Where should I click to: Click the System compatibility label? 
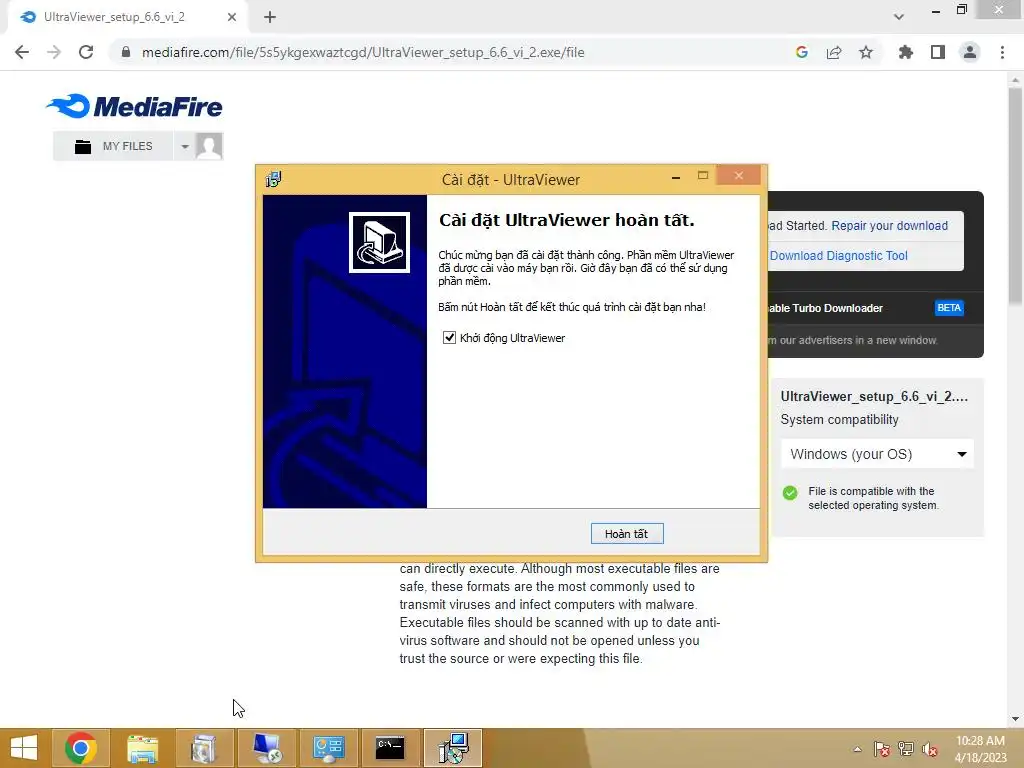[x=840, y=419]
